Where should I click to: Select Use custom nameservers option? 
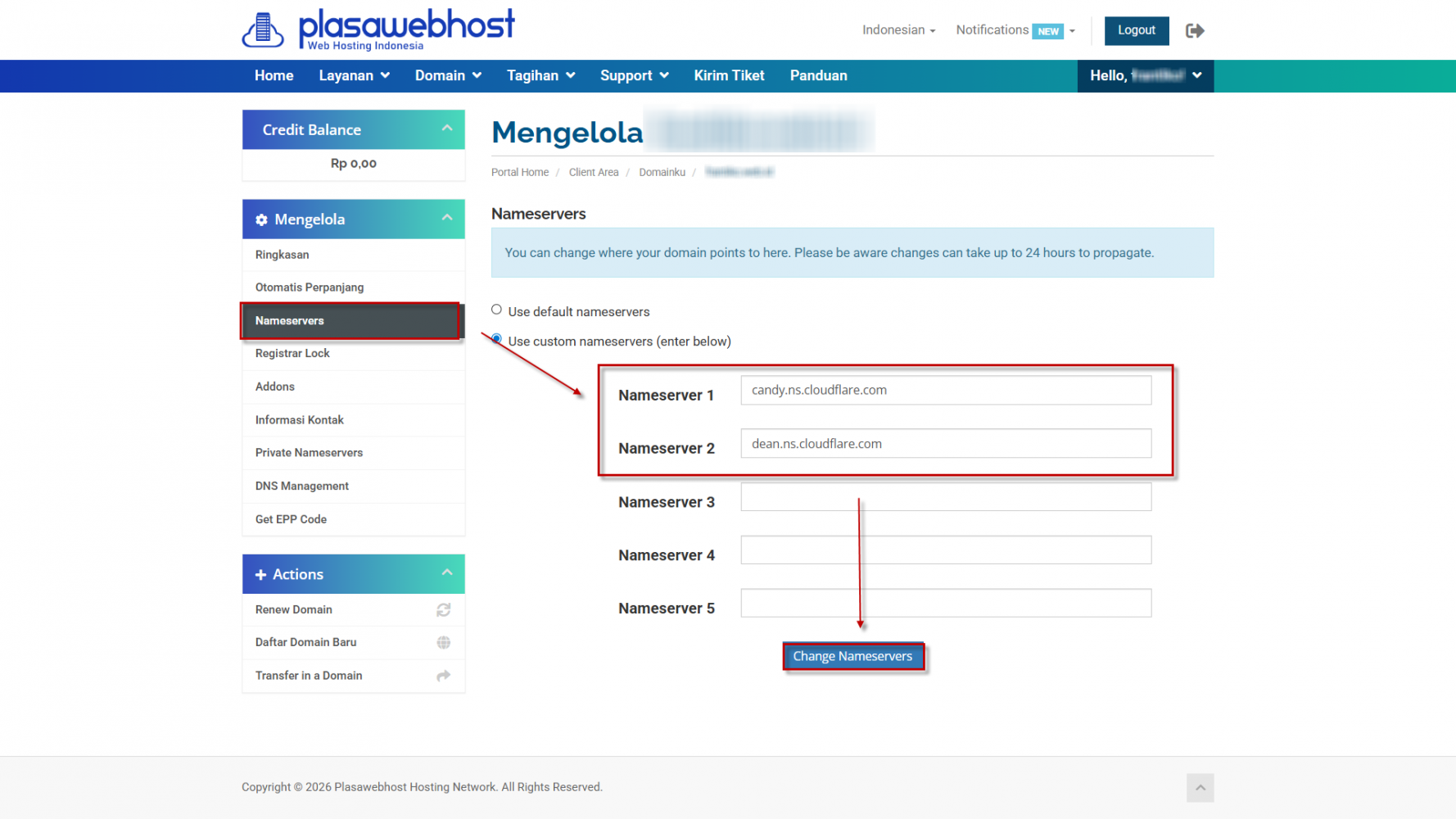point(496,339)
